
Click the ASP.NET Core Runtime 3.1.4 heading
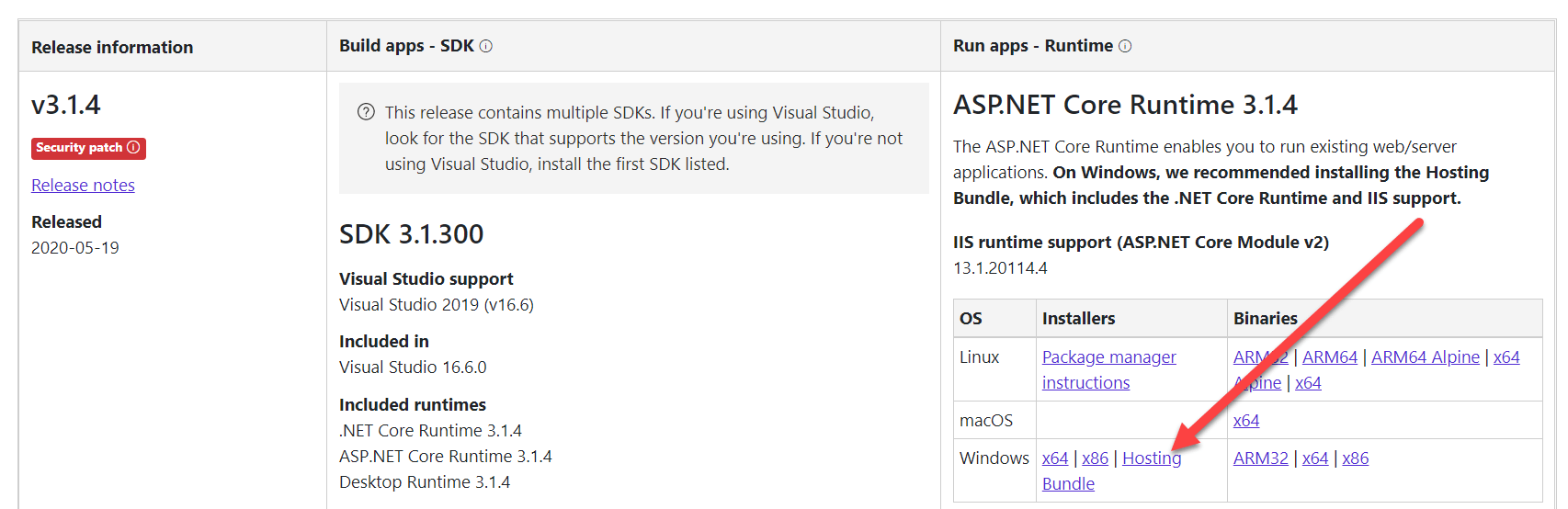pyautogui.click(x=1124, y=105)
